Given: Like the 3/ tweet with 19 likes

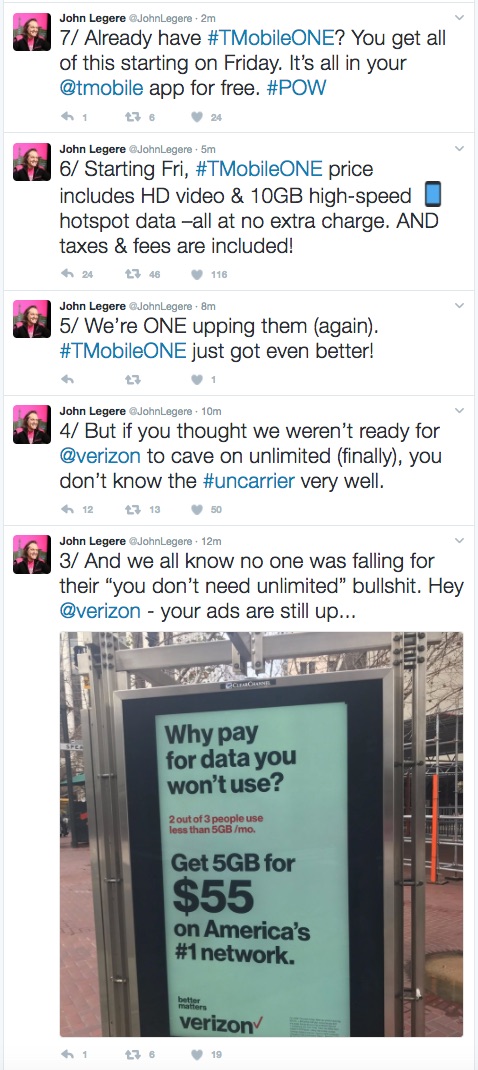Looking at the screenshot, I should 197,1054.
